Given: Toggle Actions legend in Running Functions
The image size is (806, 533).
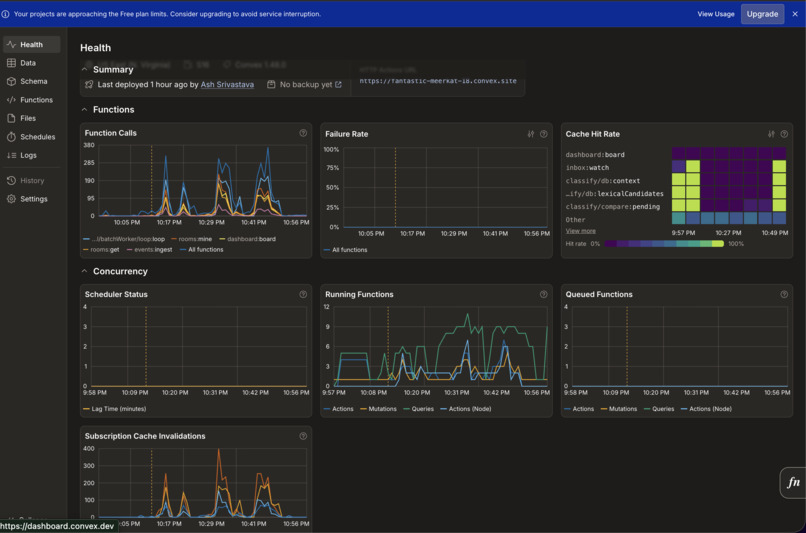Looking at the screenshot, I should (339, 409).
